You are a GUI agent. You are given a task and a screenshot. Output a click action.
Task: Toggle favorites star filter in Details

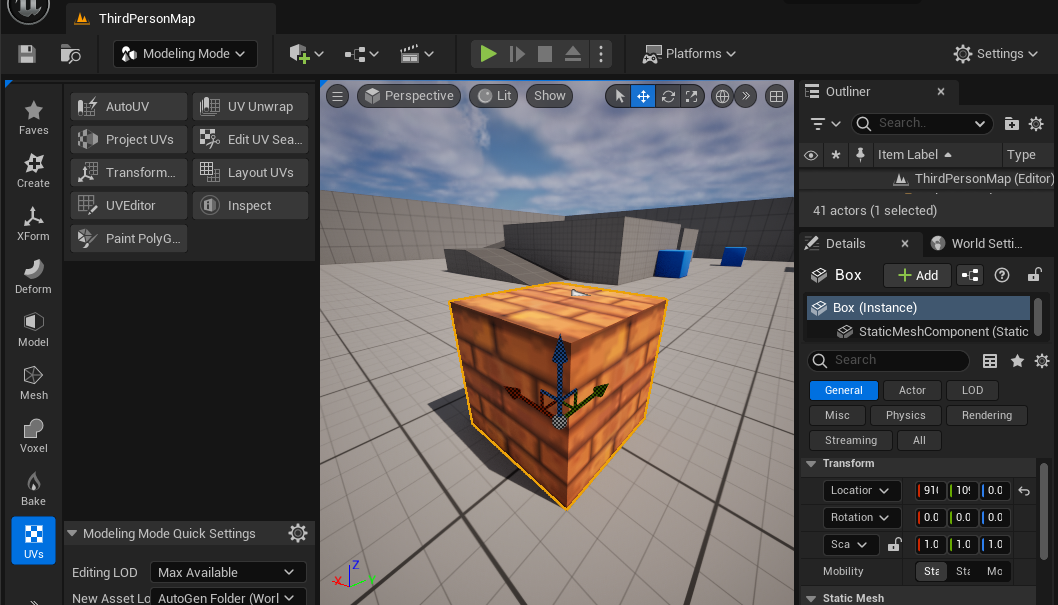1017,361
